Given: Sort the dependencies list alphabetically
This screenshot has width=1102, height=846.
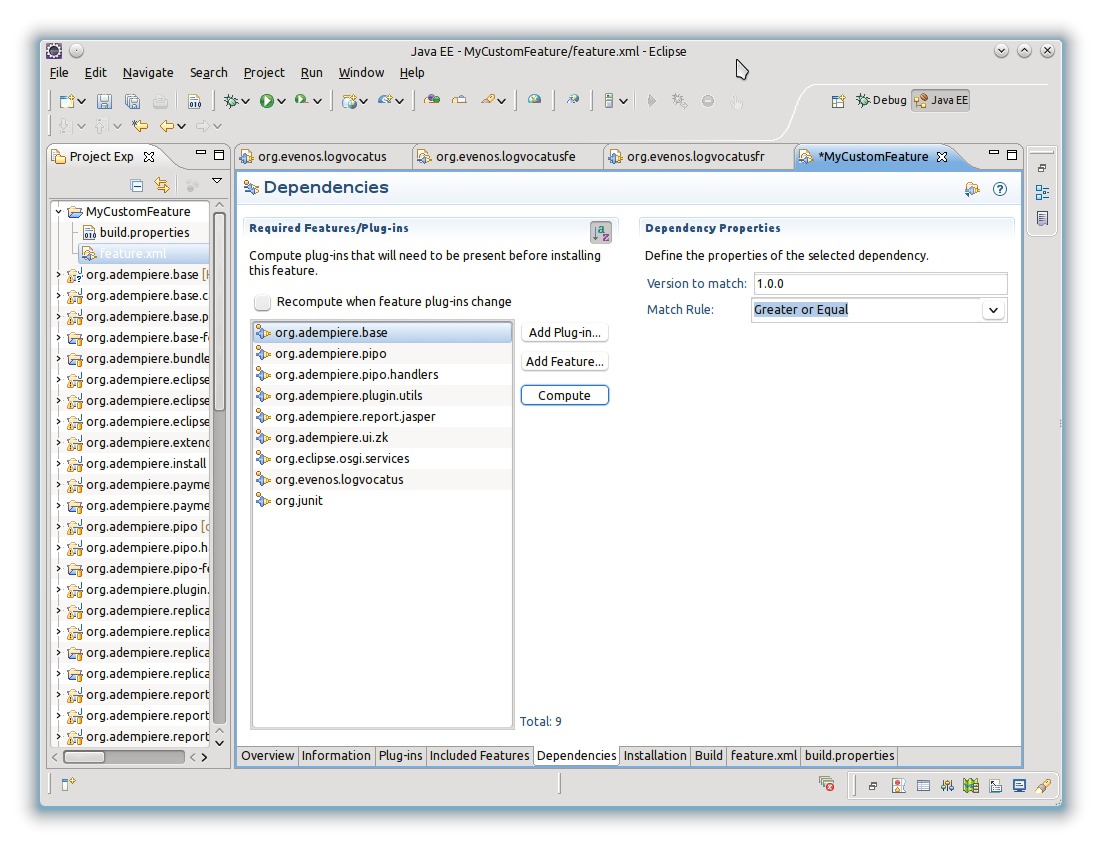Looking at the screenshot, I should coord(600,233).
